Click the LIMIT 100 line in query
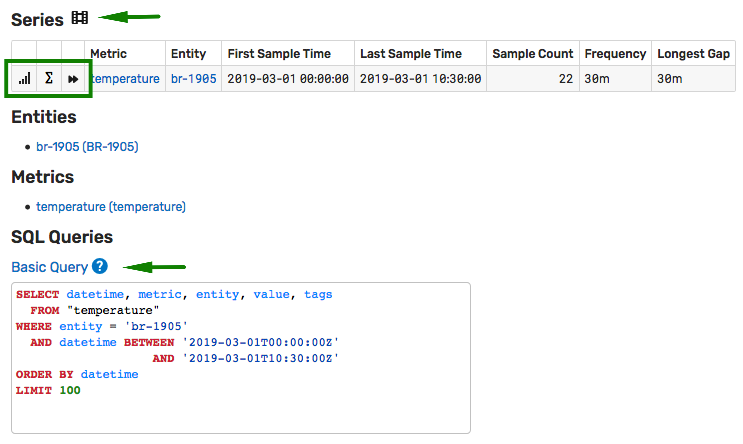Screen dimensions: 743x444 (x=48, y=390)
